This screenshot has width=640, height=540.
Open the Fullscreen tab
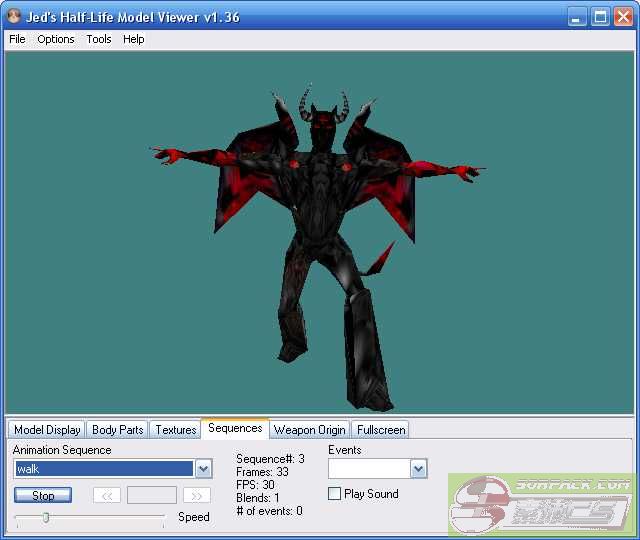pos(381,430)
